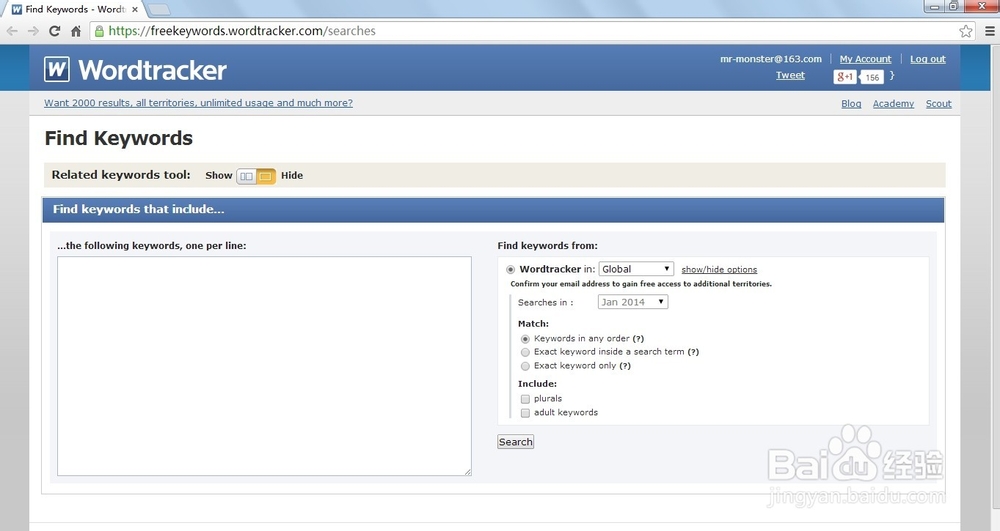
Task: Select 'Exact keyword inside a search term'
Action: click(x=526, y=352)
